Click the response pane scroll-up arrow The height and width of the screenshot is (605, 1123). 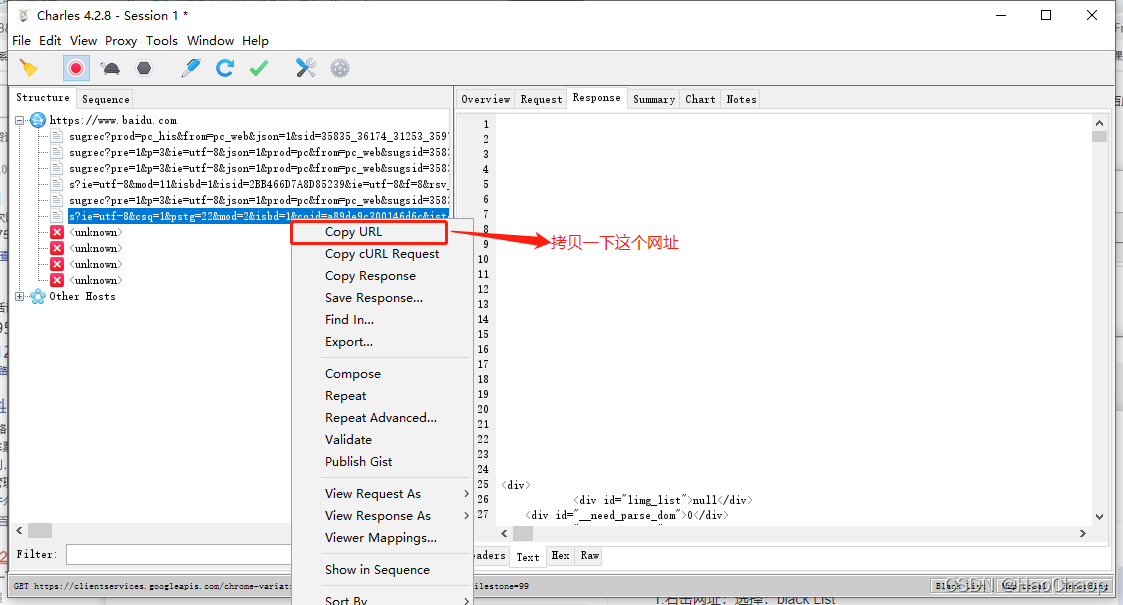tap(1099, 123)
